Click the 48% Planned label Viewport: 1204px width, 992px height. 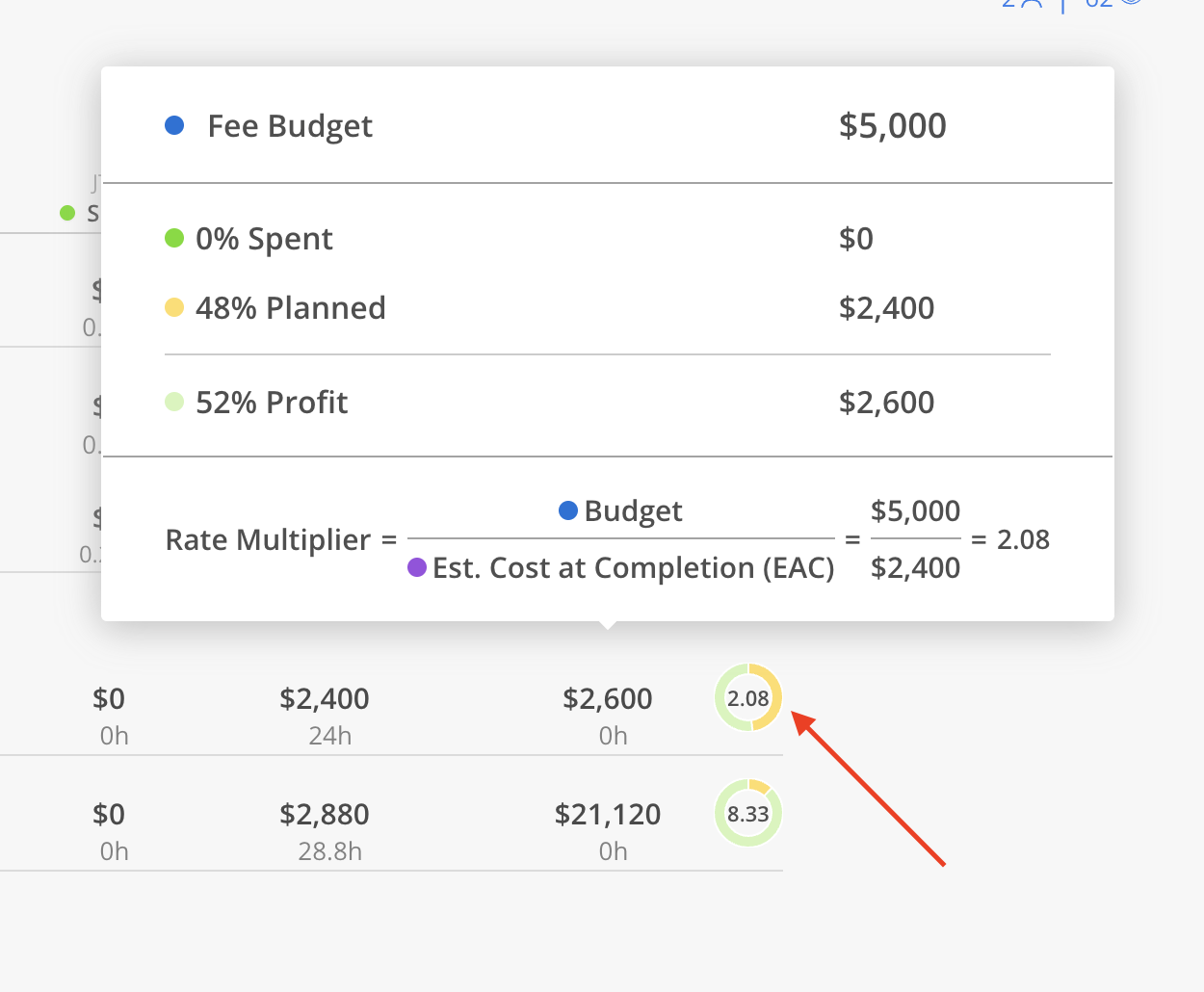click(x=290, y=308)
